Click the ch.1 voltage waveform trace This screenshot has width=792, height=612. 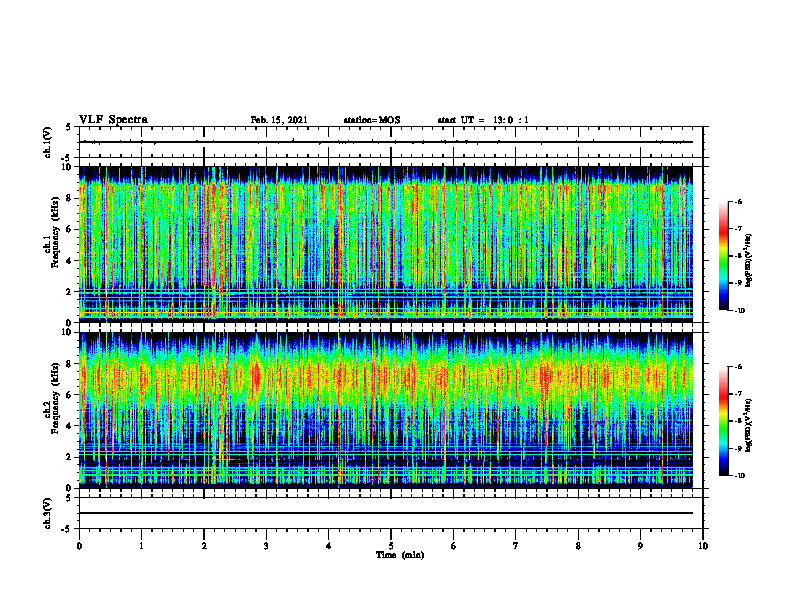click(385, 142)
